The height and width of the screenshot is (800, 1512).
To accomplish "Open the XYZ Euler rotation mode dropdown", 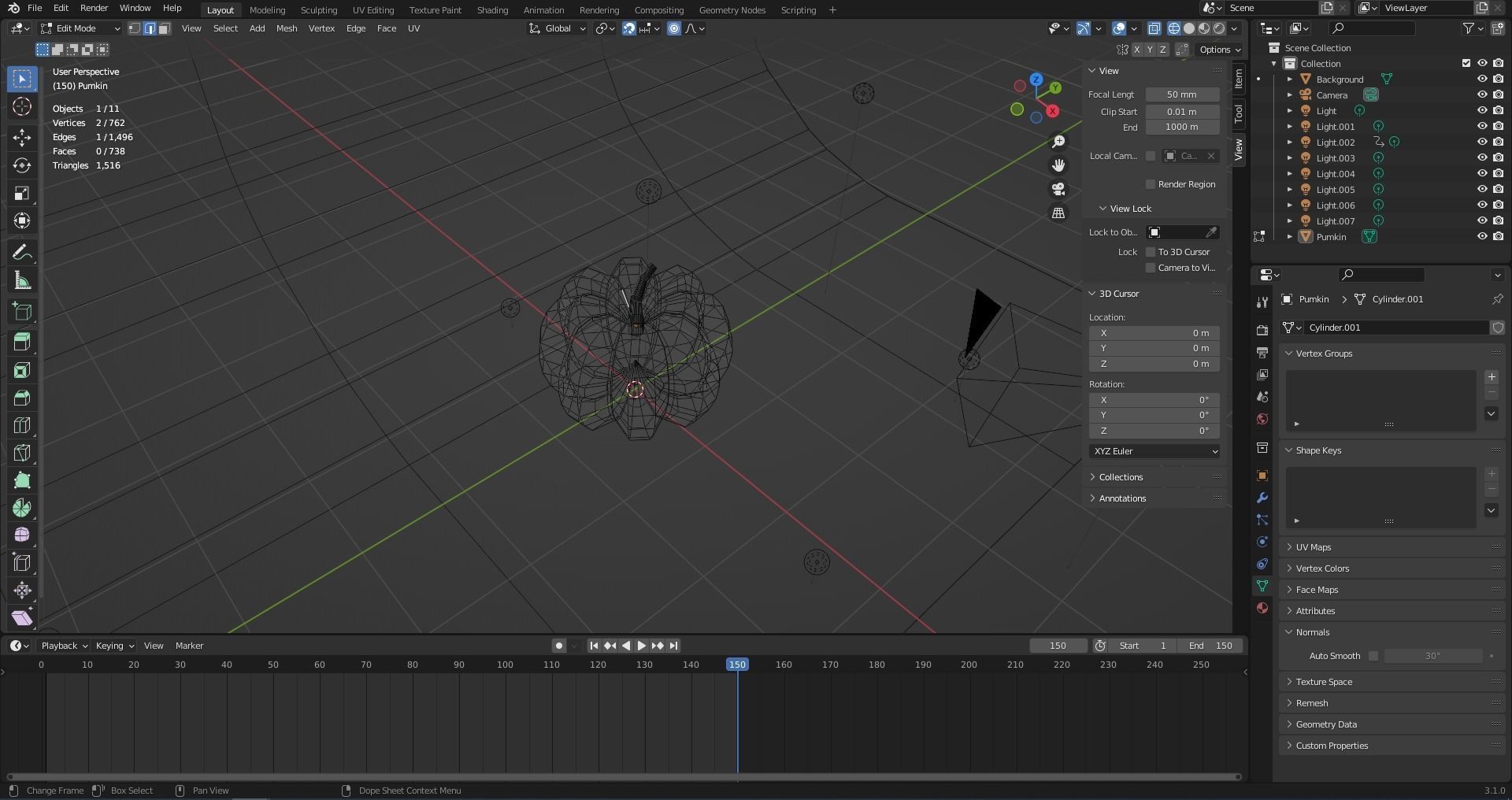I will click(x=1154, y=451).
